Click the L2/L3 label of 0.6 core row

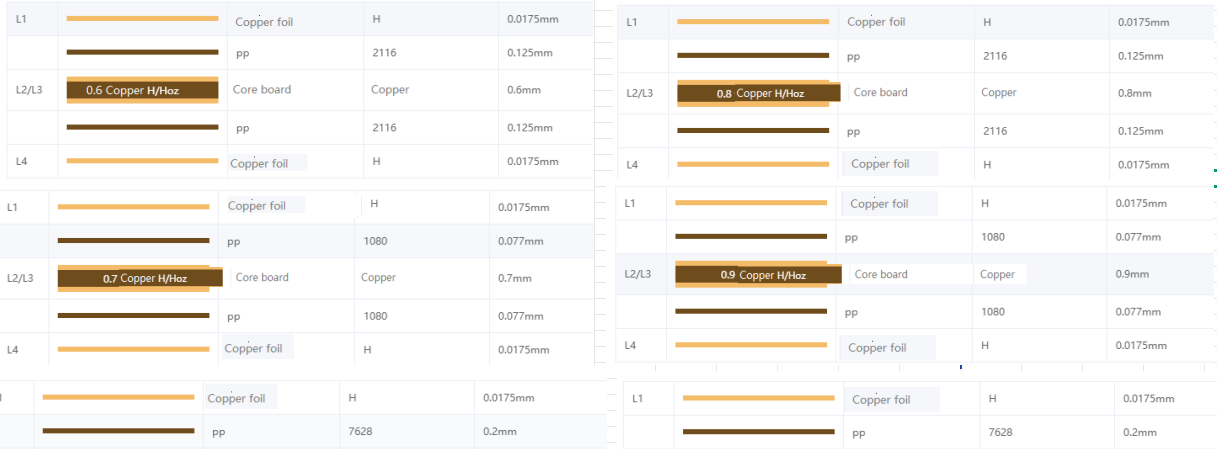click(x=30, y=90)
